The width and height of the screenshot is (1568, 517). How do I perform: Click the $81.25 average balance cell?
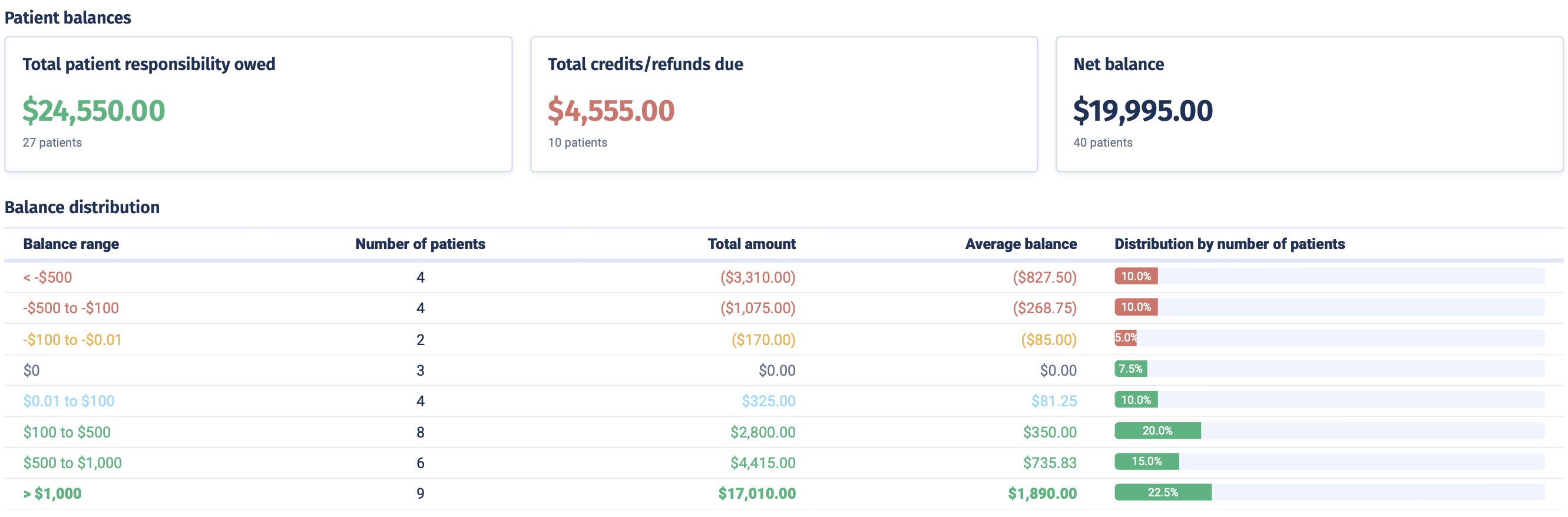coord(1054,401)
